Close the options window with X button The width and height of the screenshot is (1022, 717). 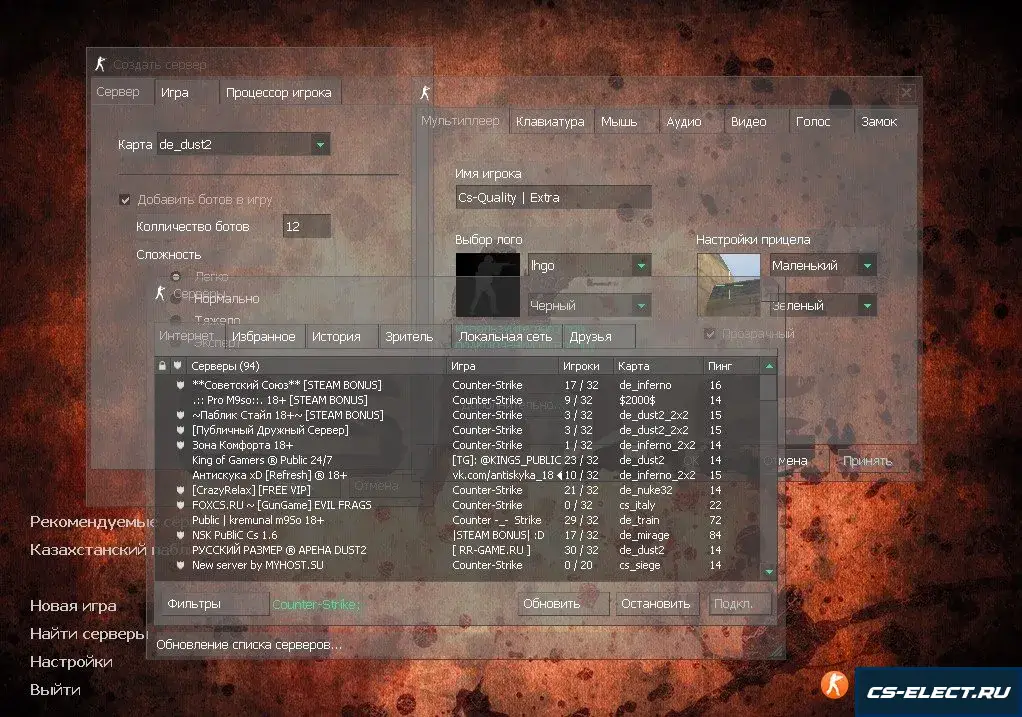coord(906,93)
